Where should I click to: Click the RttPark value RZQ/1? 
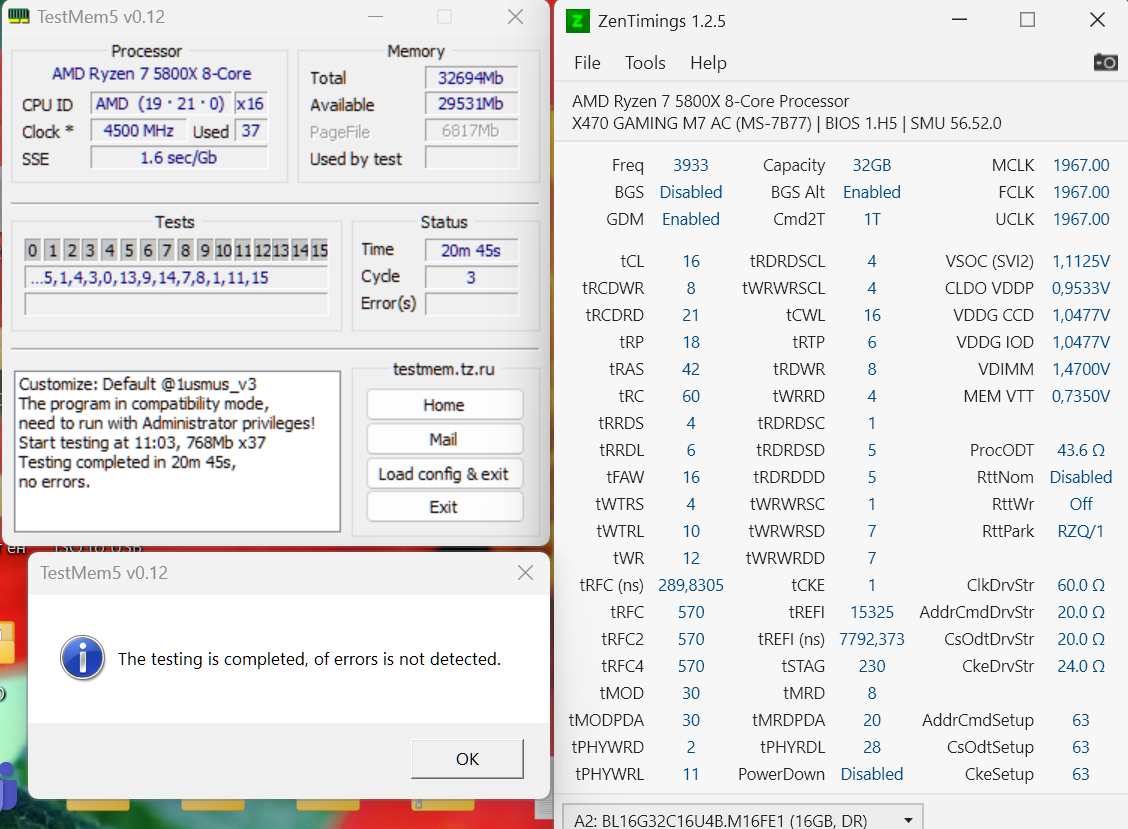pyautogui.click(x=1081, y=532)
